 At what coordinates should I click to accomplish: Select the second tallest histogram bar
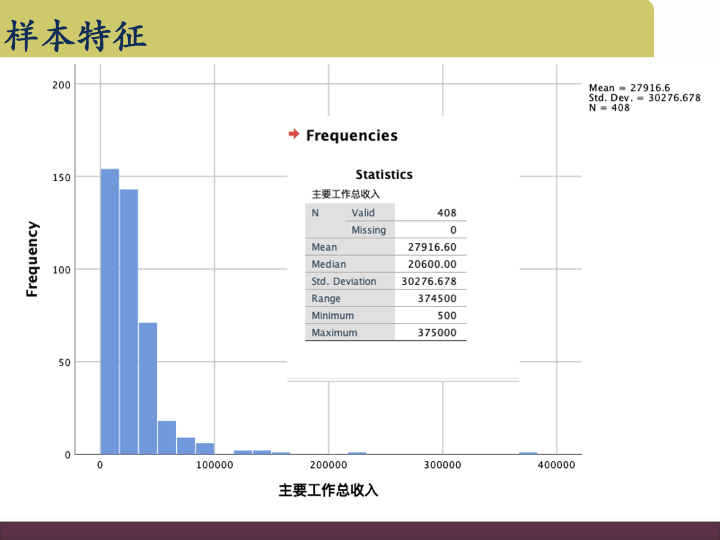(128, 320)
